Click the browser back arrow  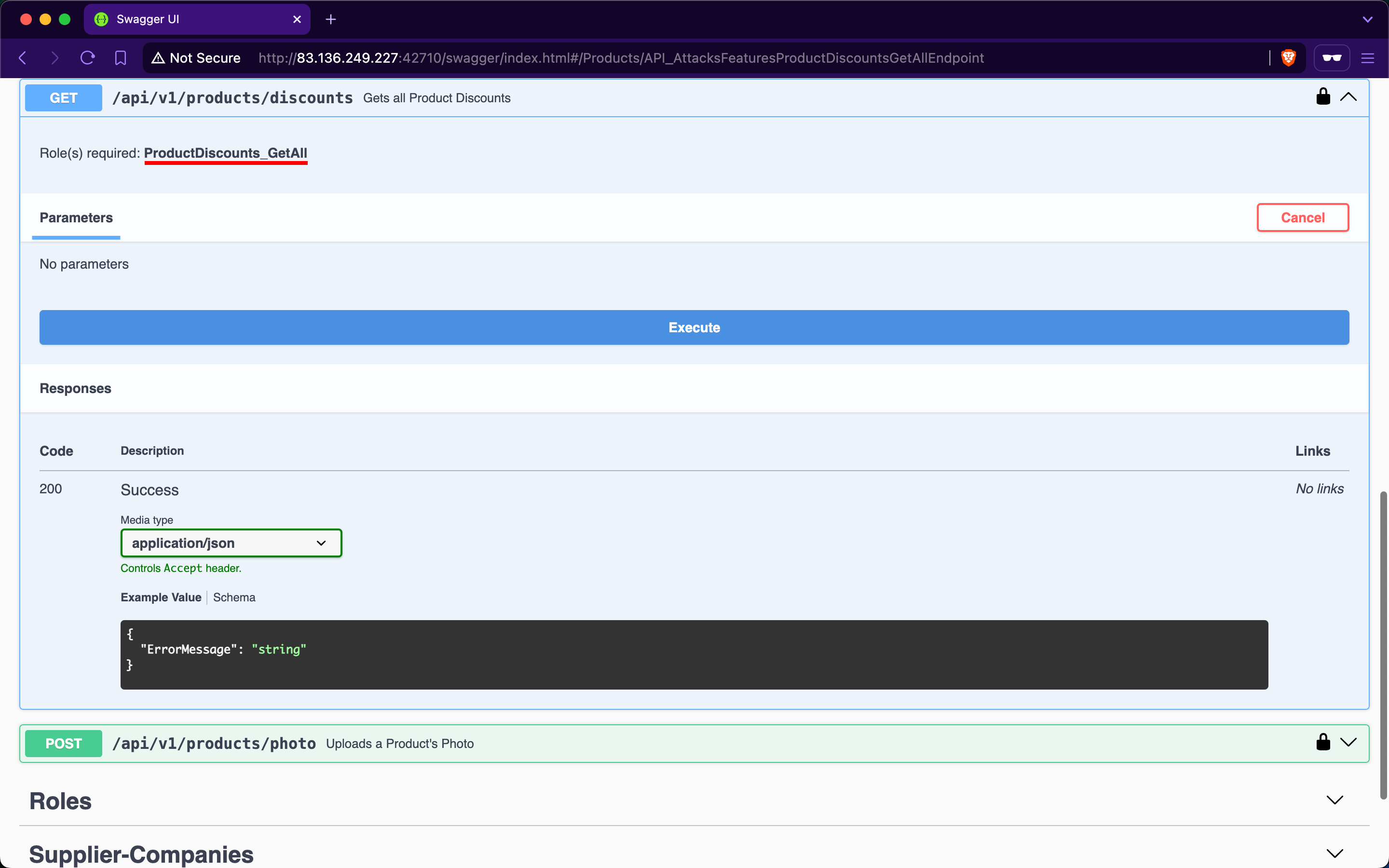pos(23,58)
